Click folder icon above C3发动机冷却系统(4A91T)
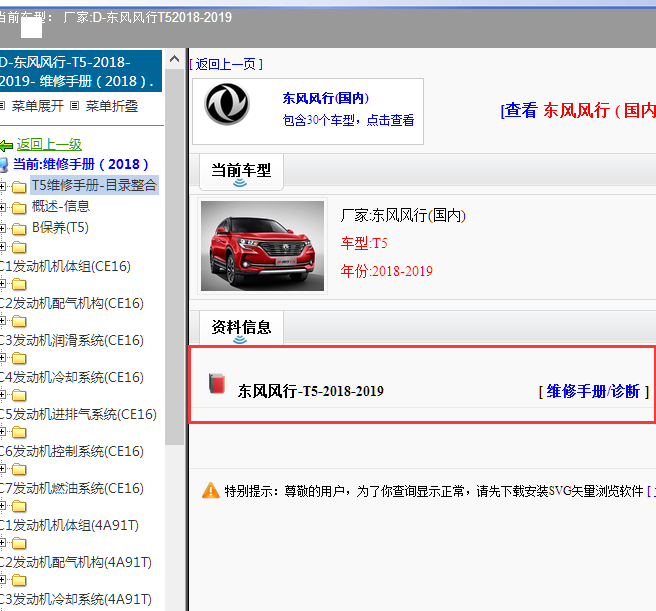 tap(19, 580)
